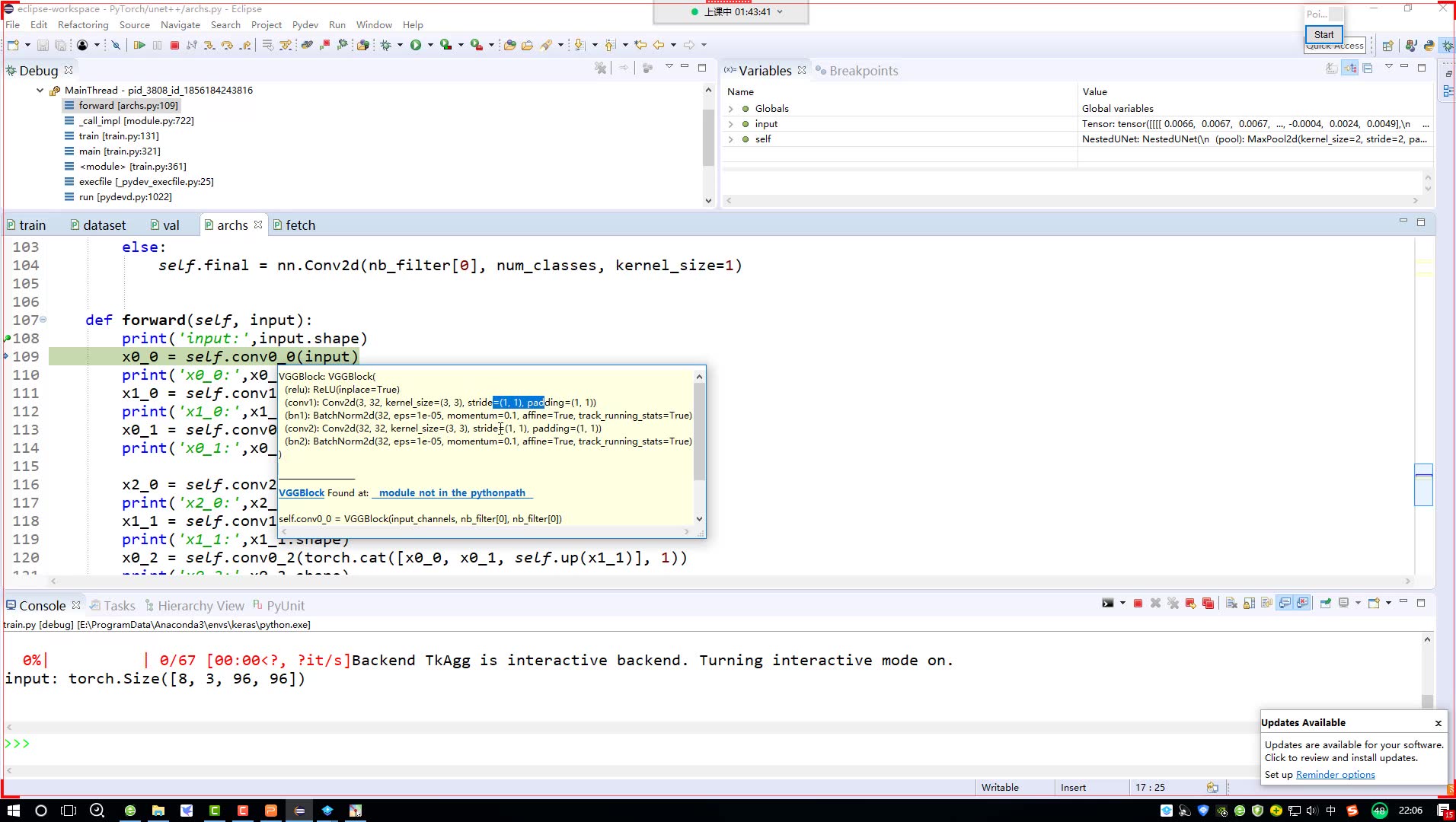This screenshot has height=822, width=1456.
Task: Open the VGGBlock link in the tooltip
Action: 302,493
